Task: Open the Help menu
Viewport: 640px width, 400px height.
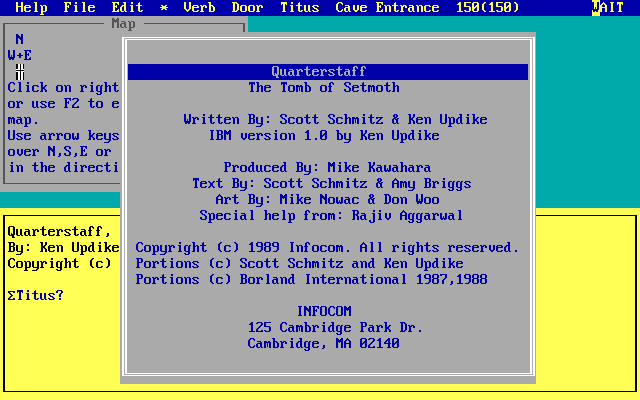Action: point(31,7)
